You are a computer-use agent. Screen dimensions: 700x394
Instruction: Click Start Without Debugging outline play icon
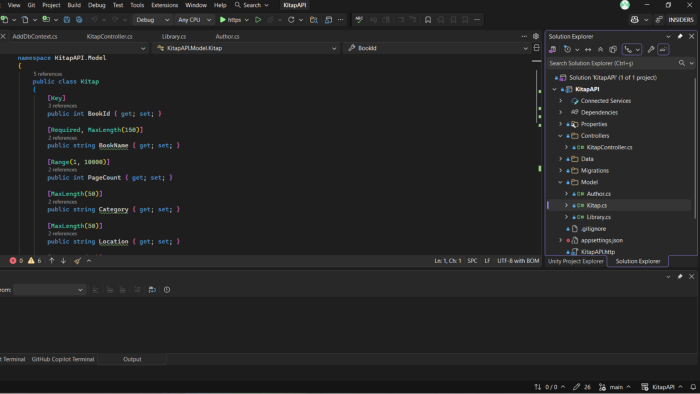tap(258, 20)
